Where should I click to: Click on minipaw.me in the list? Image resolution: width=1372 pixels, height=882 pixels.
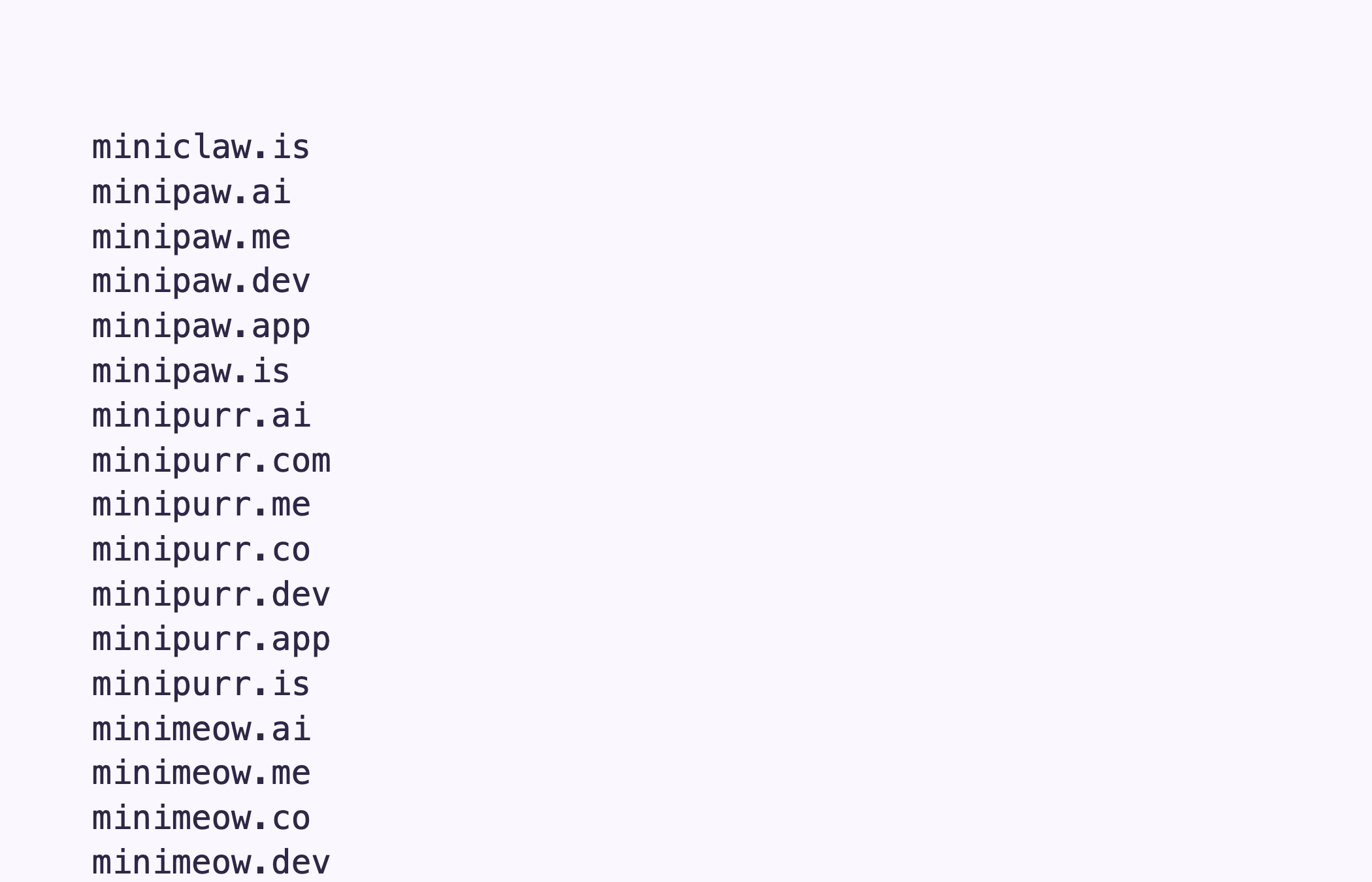[191, 237]
